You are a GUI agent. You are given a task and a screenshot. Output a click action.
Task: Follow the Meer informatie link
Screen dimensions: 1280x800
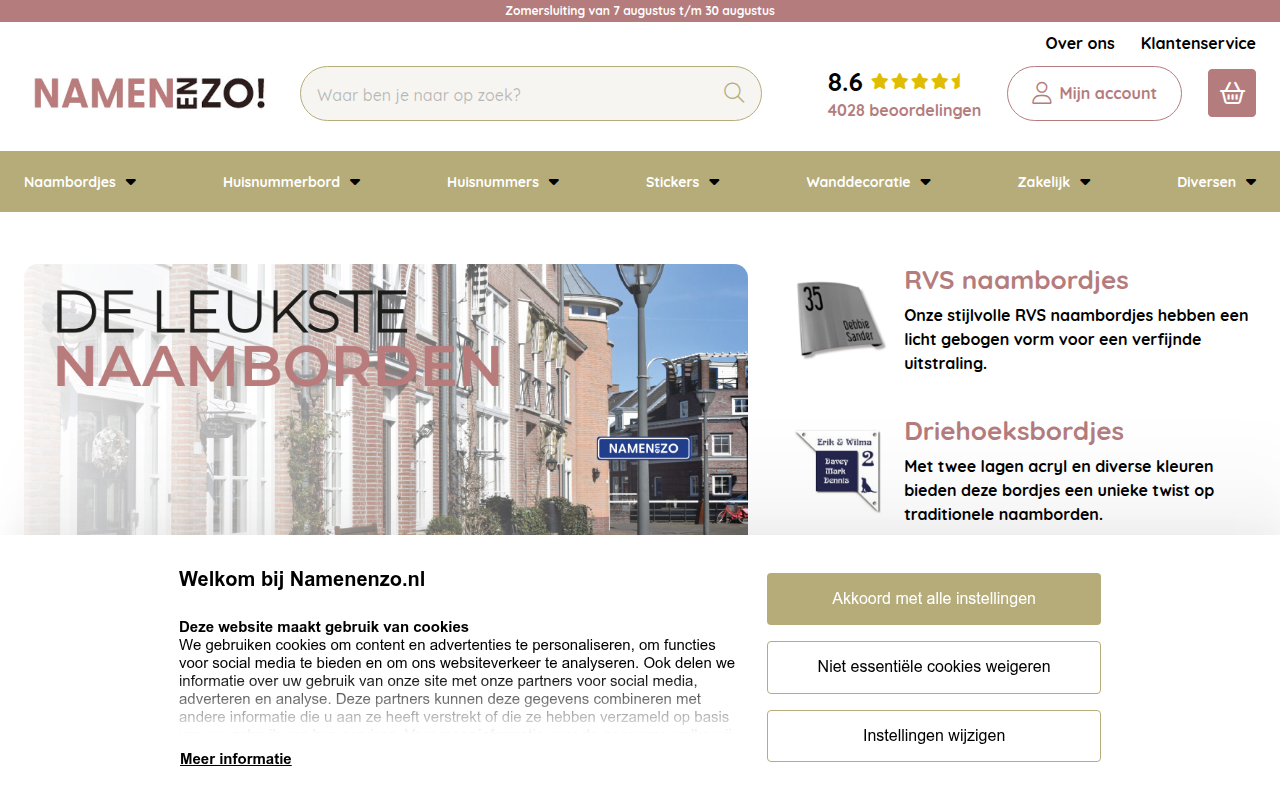236,759
